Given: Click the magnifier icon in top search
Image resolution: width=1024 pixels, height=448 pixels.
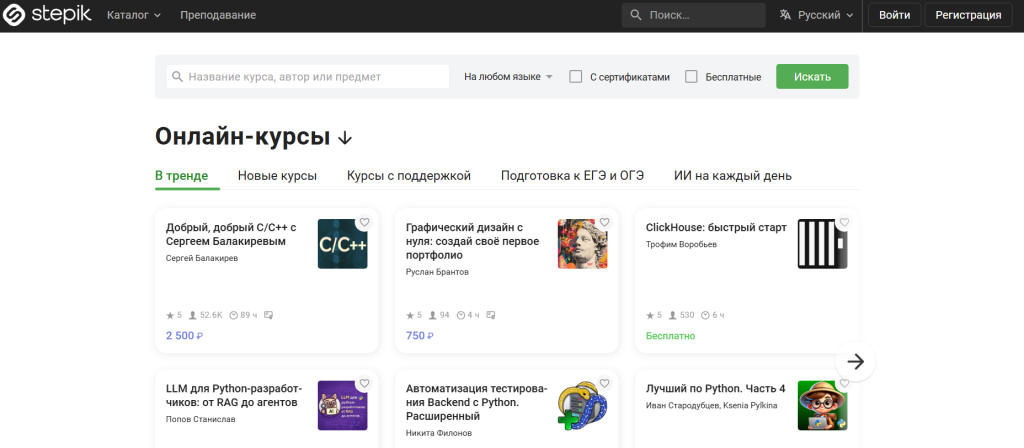Looking at the screenshot, I should pos(637,16).
